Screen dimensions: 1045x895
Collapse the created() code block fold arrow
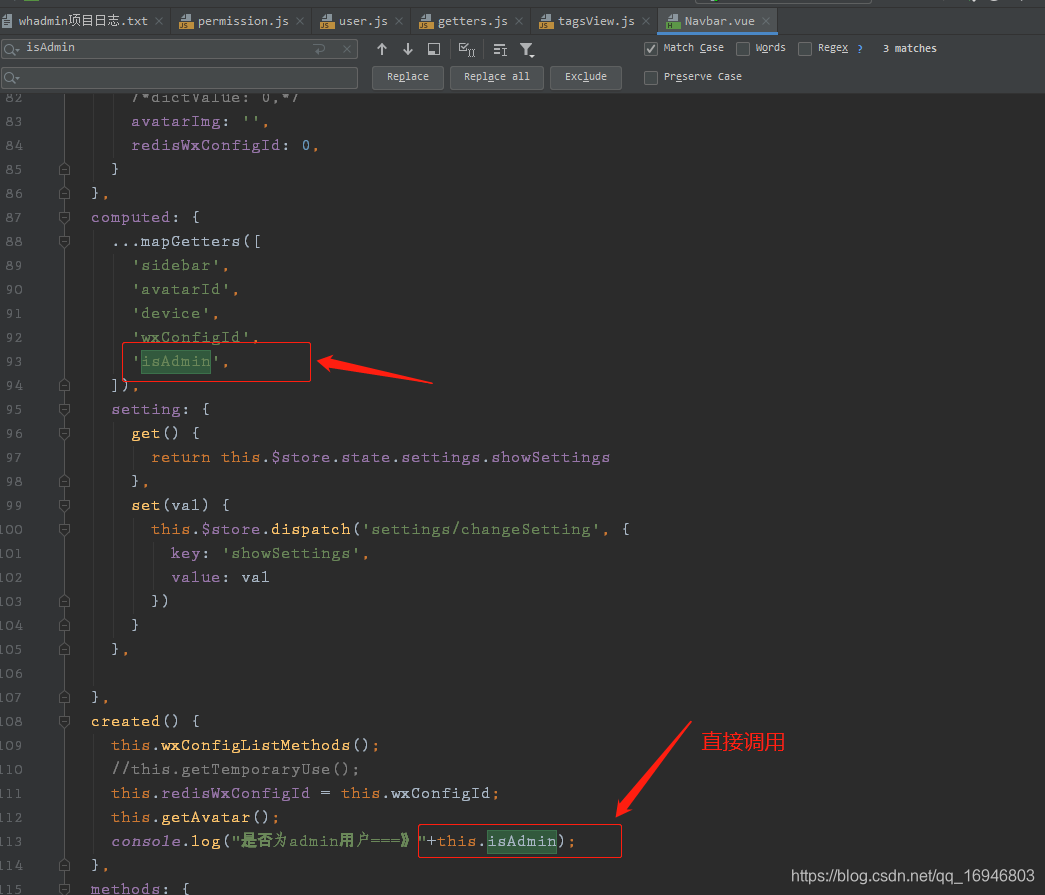click(x=64, y=721)
